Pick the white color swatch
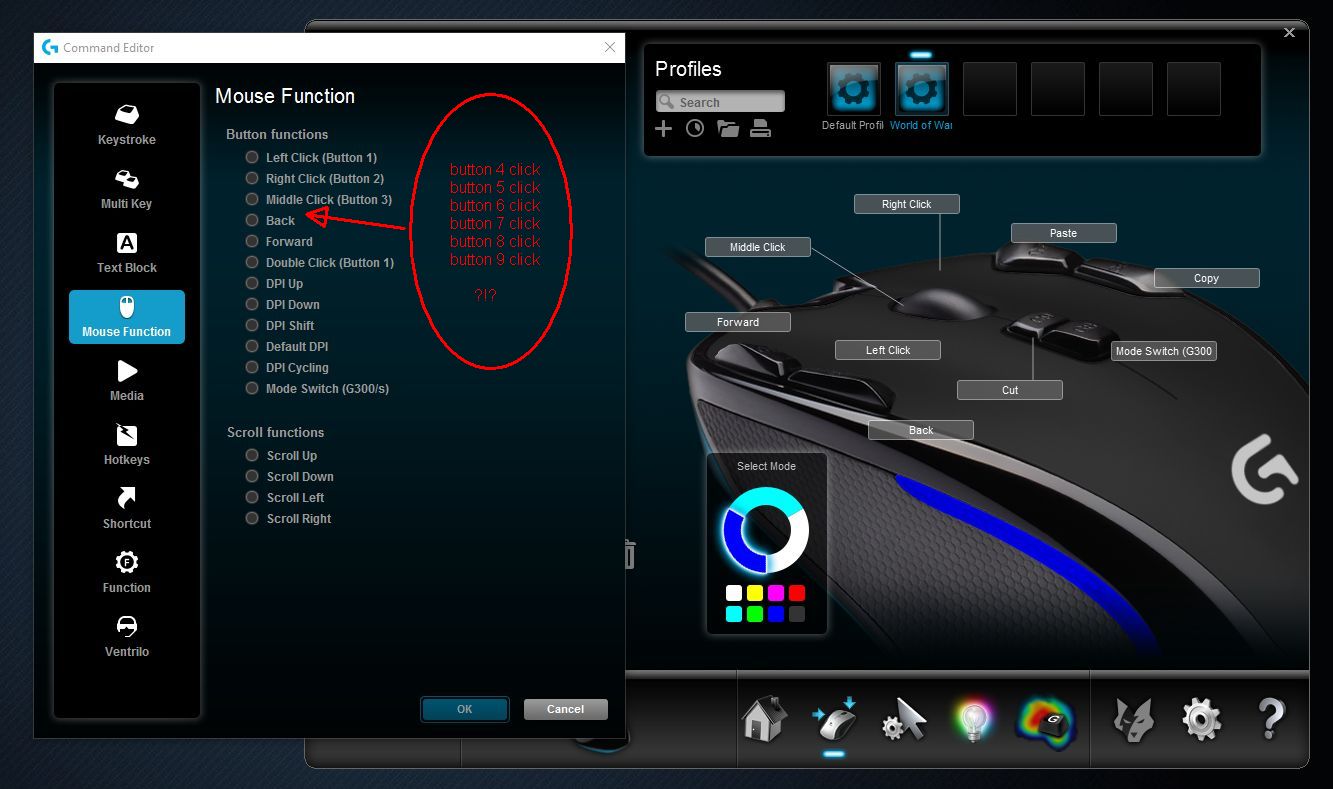This screenshot has height=789, width=1333. pos(734,593)
